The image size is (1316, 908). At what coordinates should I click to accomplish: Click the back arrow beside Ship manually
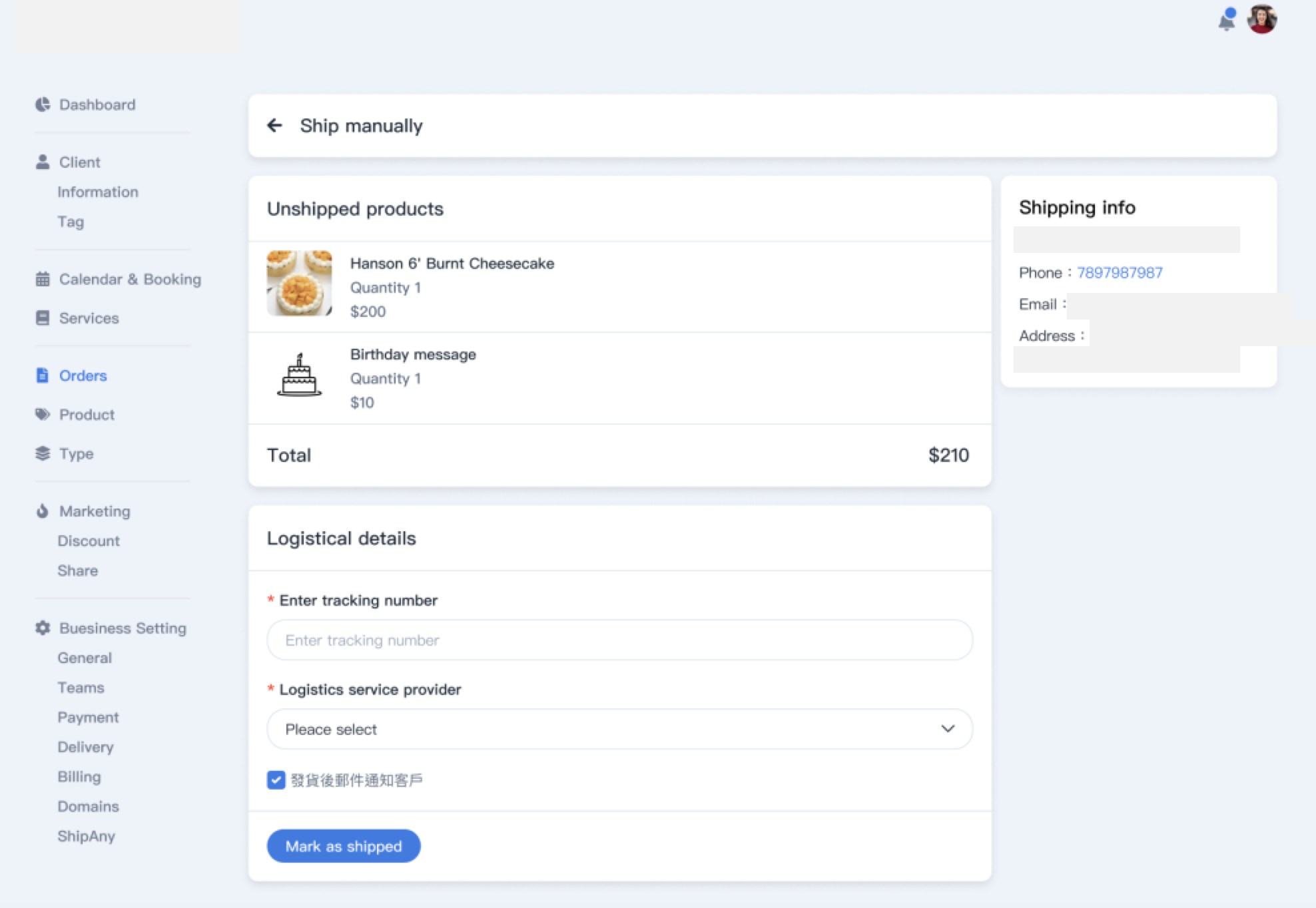[274, 125]
